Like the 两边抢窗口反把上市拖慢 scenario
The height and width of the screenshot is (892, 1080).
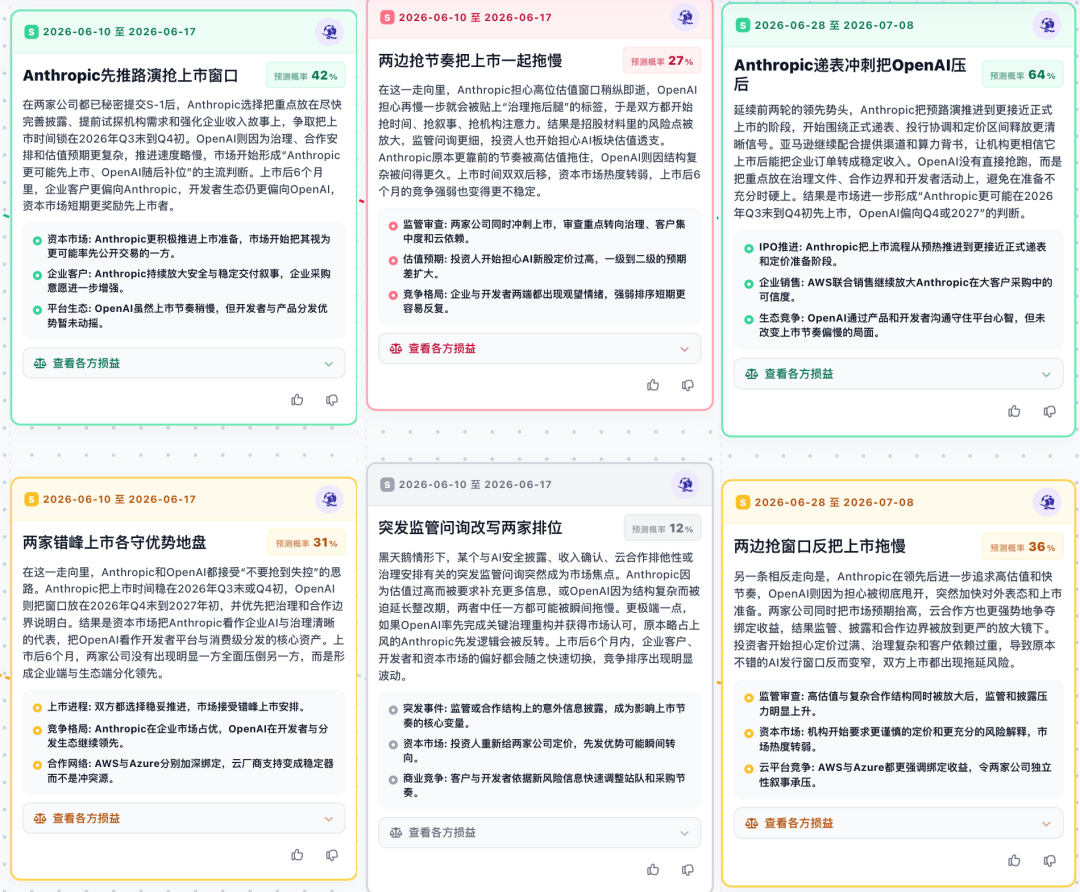coord(1015,860)
